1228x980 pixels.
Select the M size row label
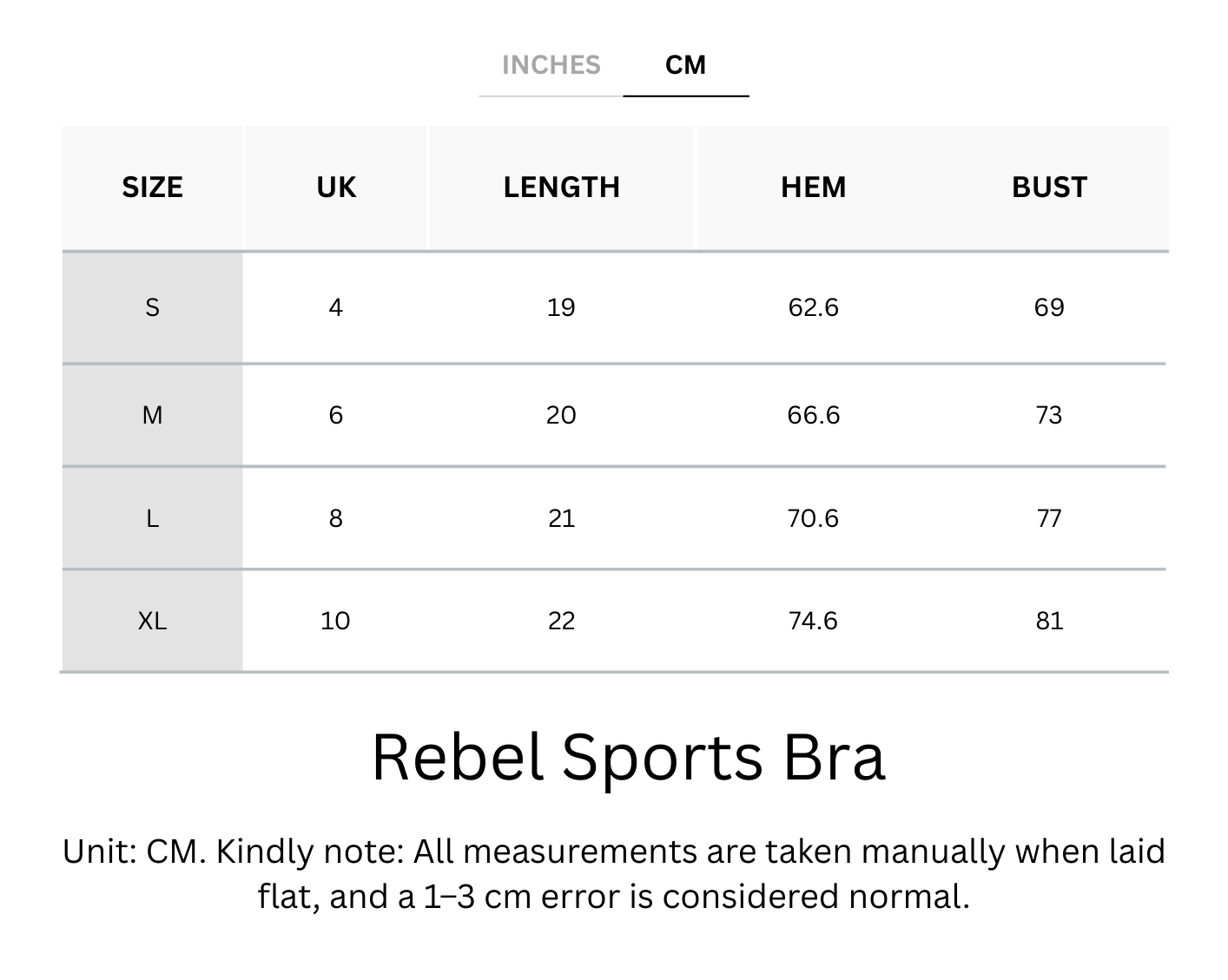point(152,415)
